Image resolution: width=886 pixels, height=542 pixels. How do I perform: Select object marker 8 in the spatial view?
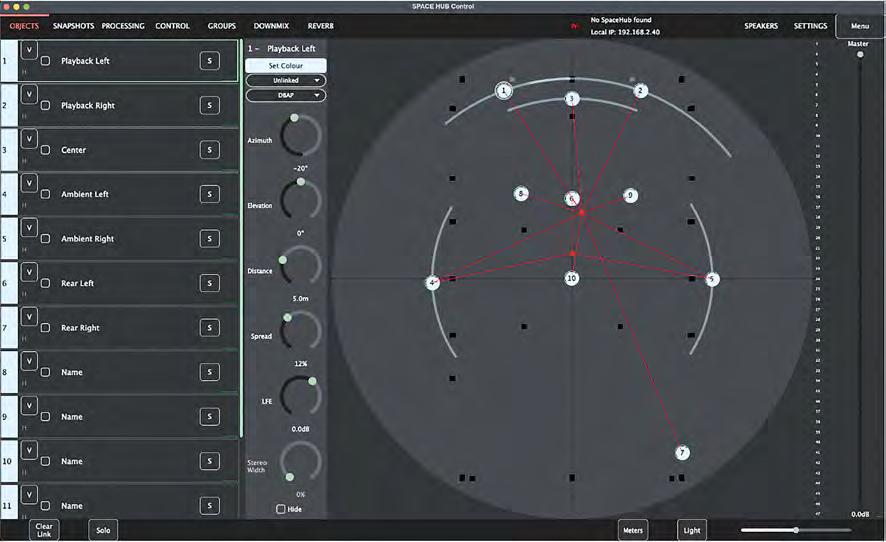point(521,194)
